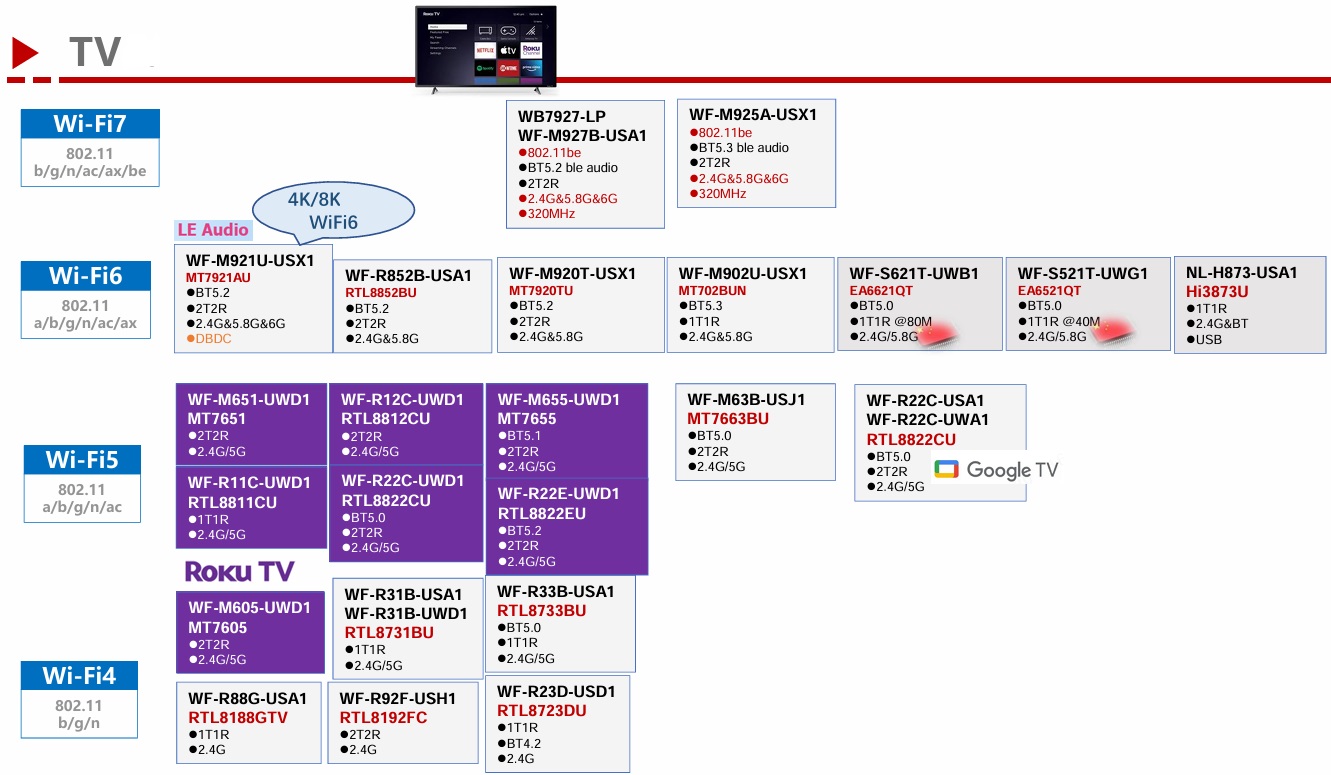This screenshot has width=1331, height=775.
Task: Click the red triangle beside the TV title
Action: pyautogui.click(x=25, y=53)
